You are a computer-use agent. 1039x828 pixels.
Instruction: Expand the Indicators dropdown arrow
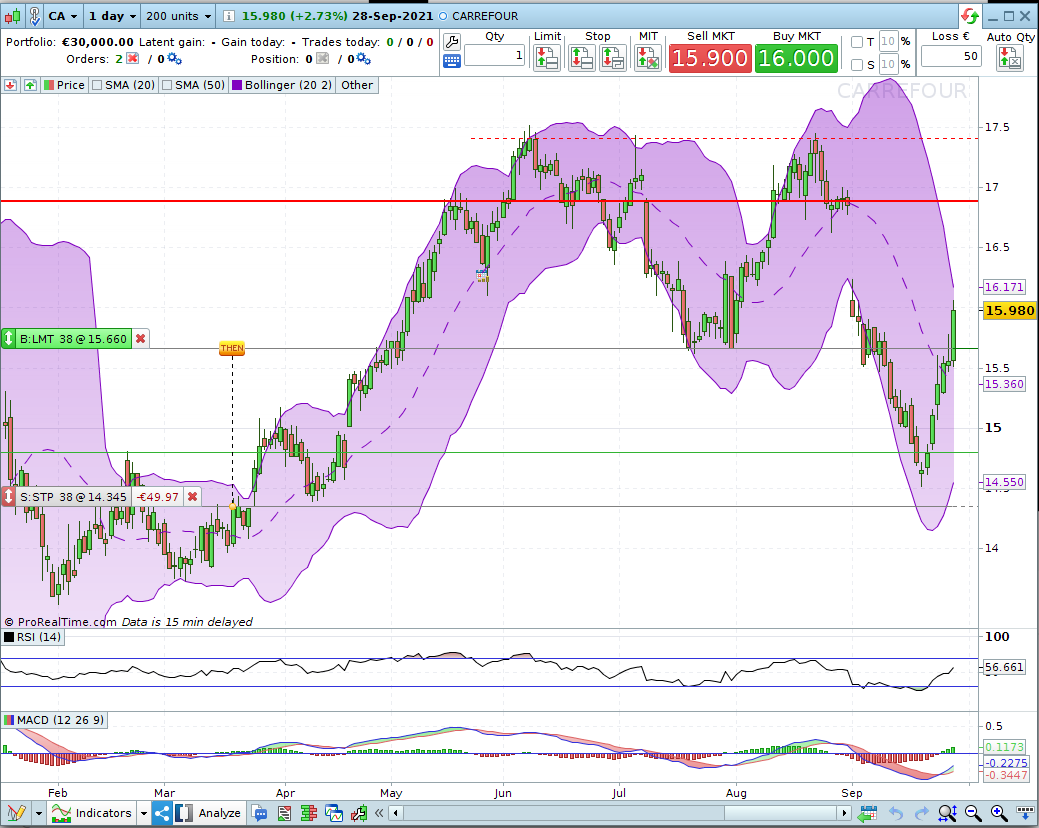tap(143, 813)
